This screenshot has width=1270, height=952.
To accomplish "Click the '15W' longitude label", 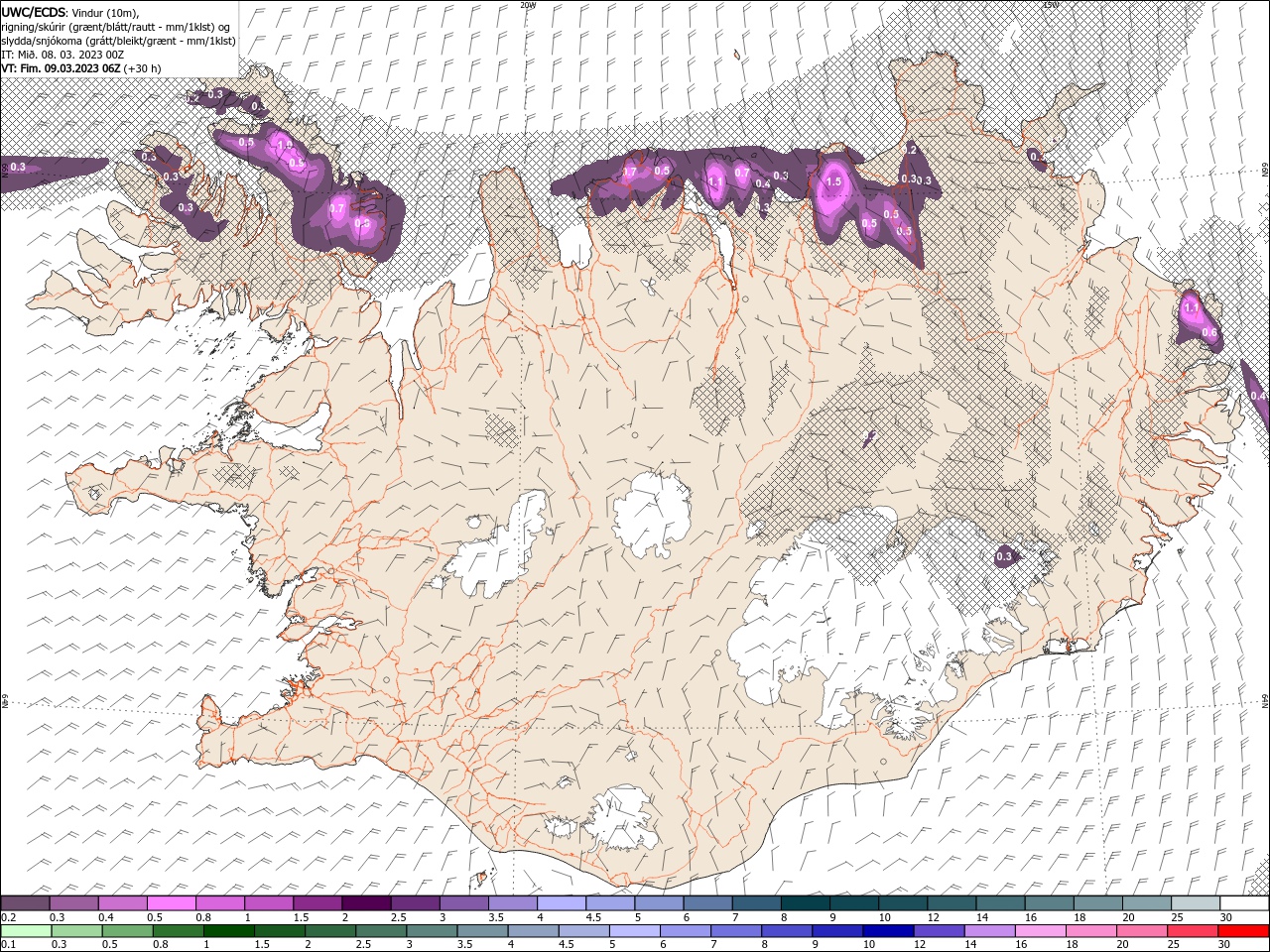I will pyautogui.click(x=1052, y=5).
